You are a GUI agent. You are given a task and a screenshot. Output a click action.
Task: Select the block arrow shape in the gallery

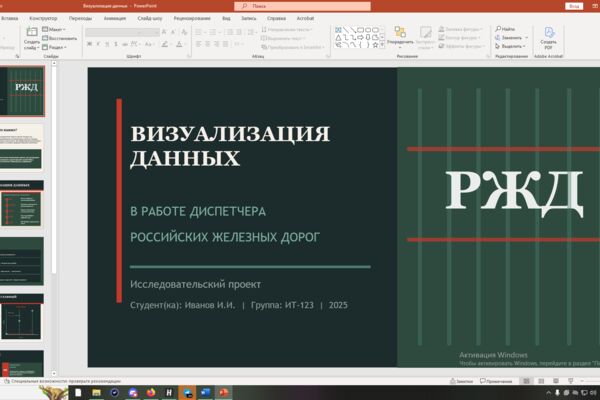point(360,37)
